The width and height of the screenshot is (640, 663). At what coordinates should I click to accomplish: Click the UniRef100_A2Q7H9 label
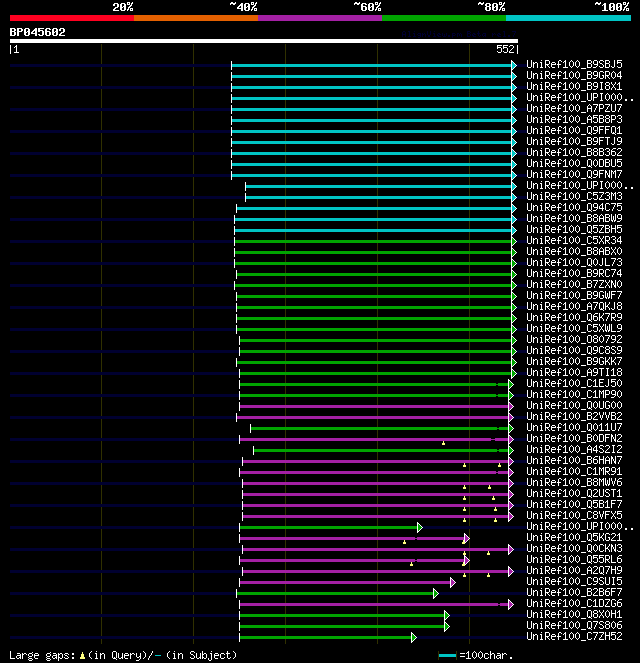(x=574, y=570)
